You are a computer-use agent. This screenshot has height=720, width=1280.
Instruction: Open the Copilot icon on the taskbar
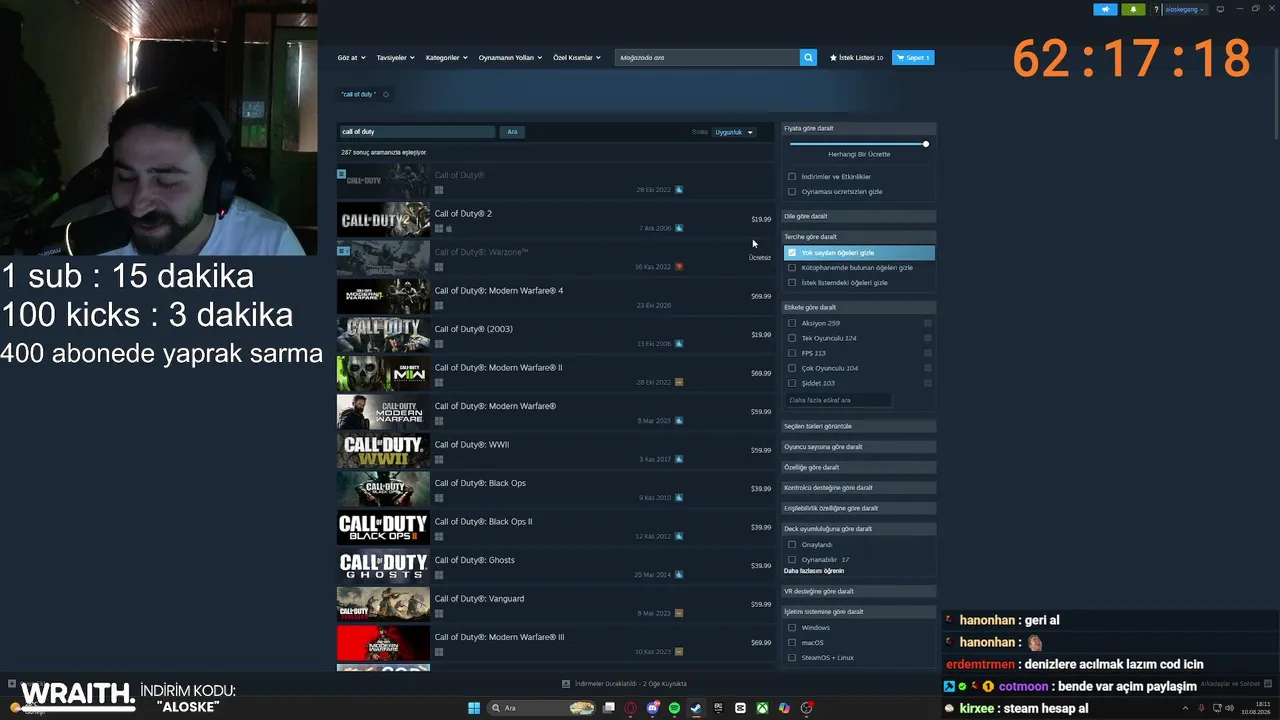784,708
